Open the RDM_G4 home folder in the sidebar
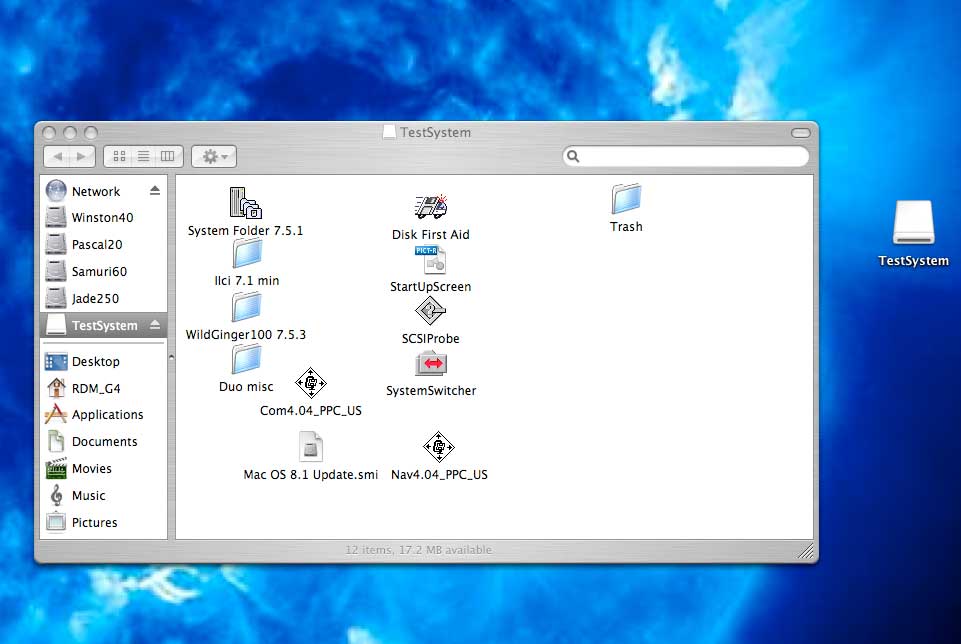 tap(96, 388)
